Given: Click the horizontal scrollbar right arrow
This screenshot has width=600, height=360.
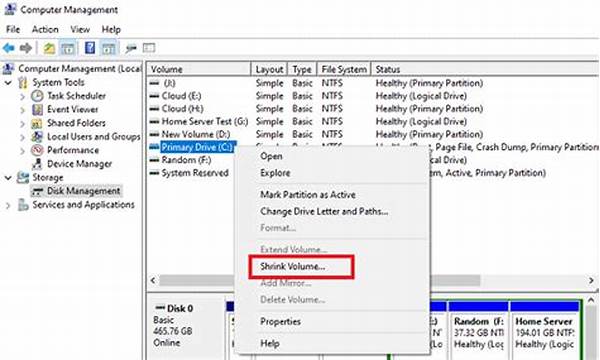Looking at the screenshot, I should (591, 280).
